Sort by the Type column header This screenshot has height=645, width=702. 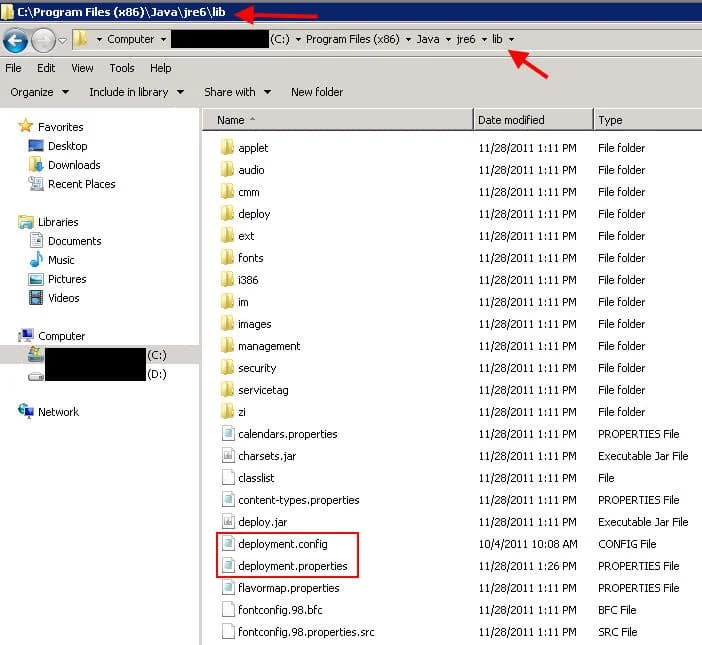point(648,120)
